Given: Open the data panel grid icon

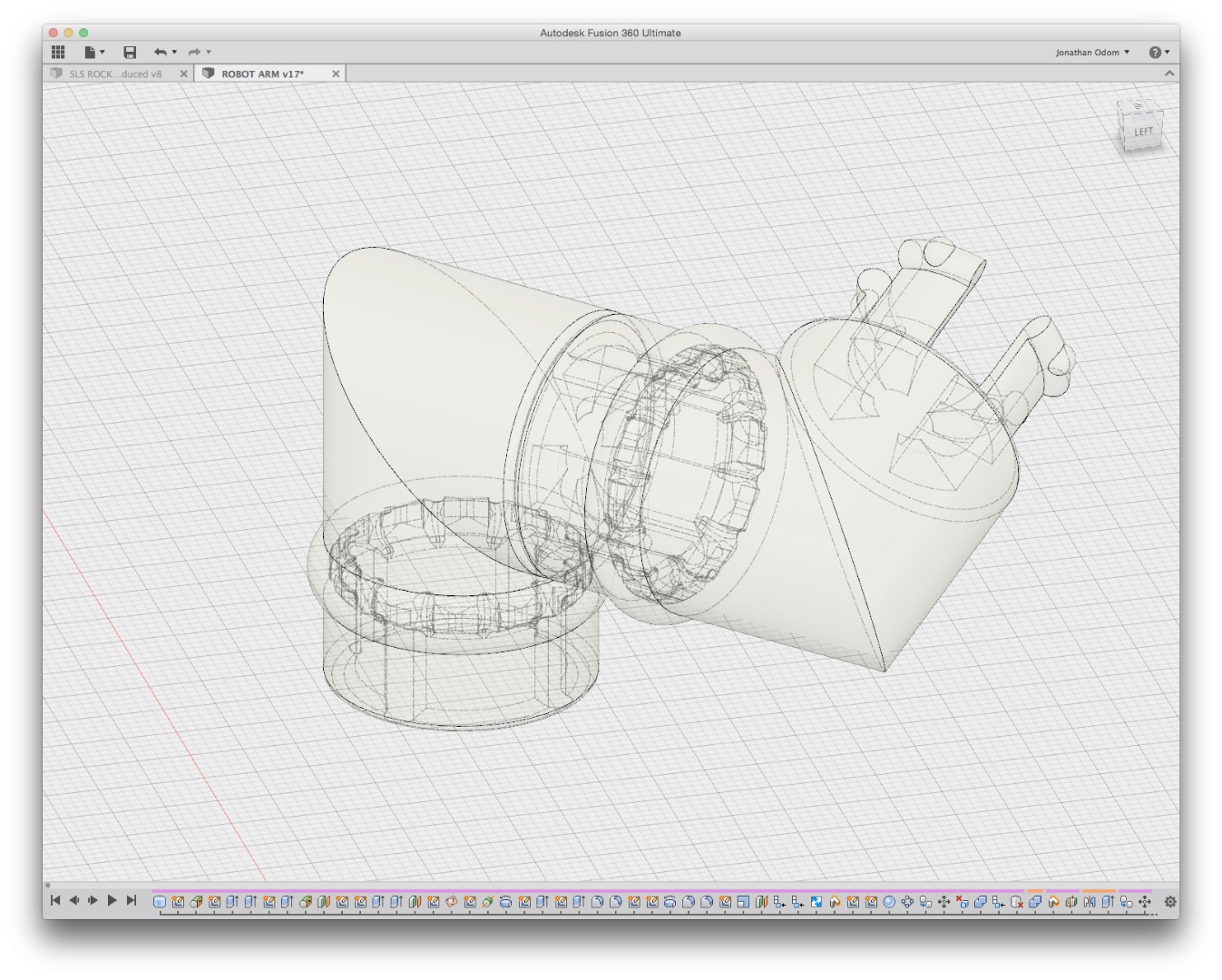Looking at the screenshot, I should click(x=58, y=53).
